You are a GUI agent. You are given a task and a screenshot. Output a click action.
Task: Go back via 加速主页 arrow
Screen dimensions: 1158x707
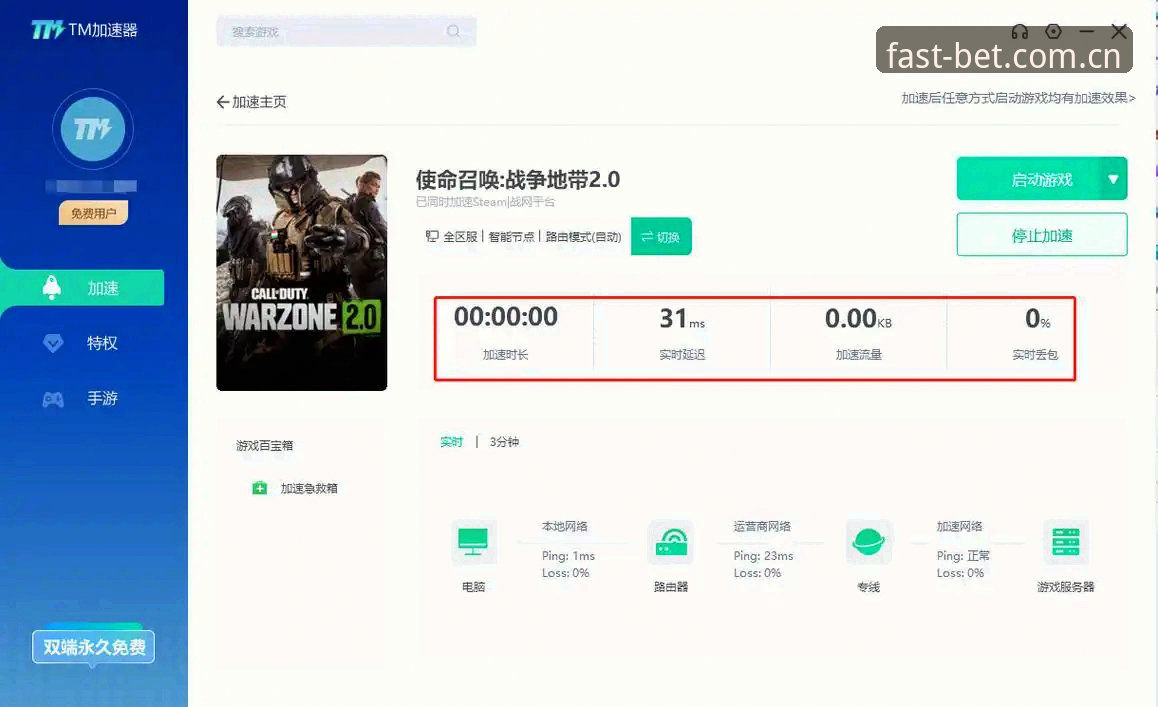(x=251, y=102)
